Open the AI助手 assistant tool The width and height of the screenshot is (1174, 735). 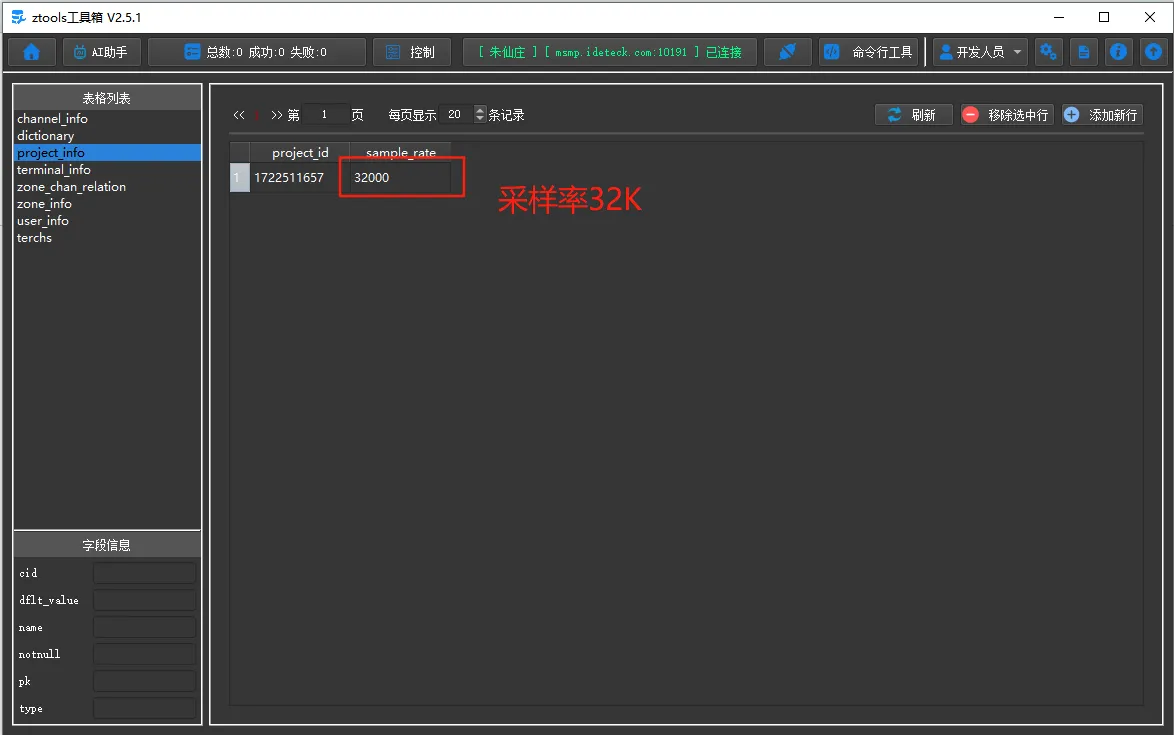point(100,51)
